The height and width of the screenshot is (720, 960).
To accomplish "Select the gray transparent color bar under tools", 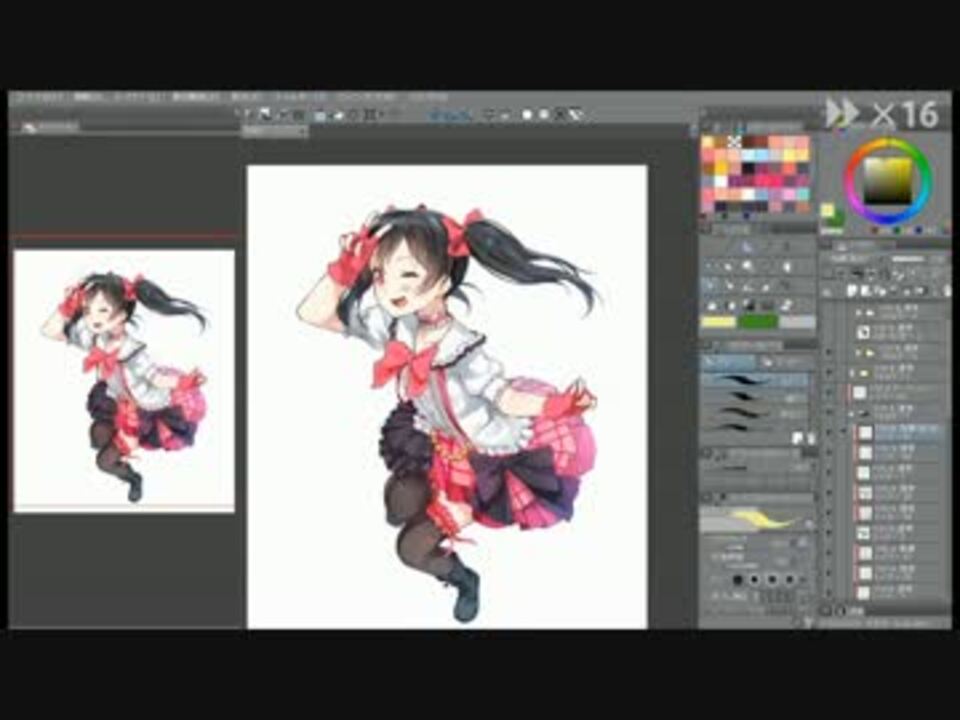I will tap(797, 322).
